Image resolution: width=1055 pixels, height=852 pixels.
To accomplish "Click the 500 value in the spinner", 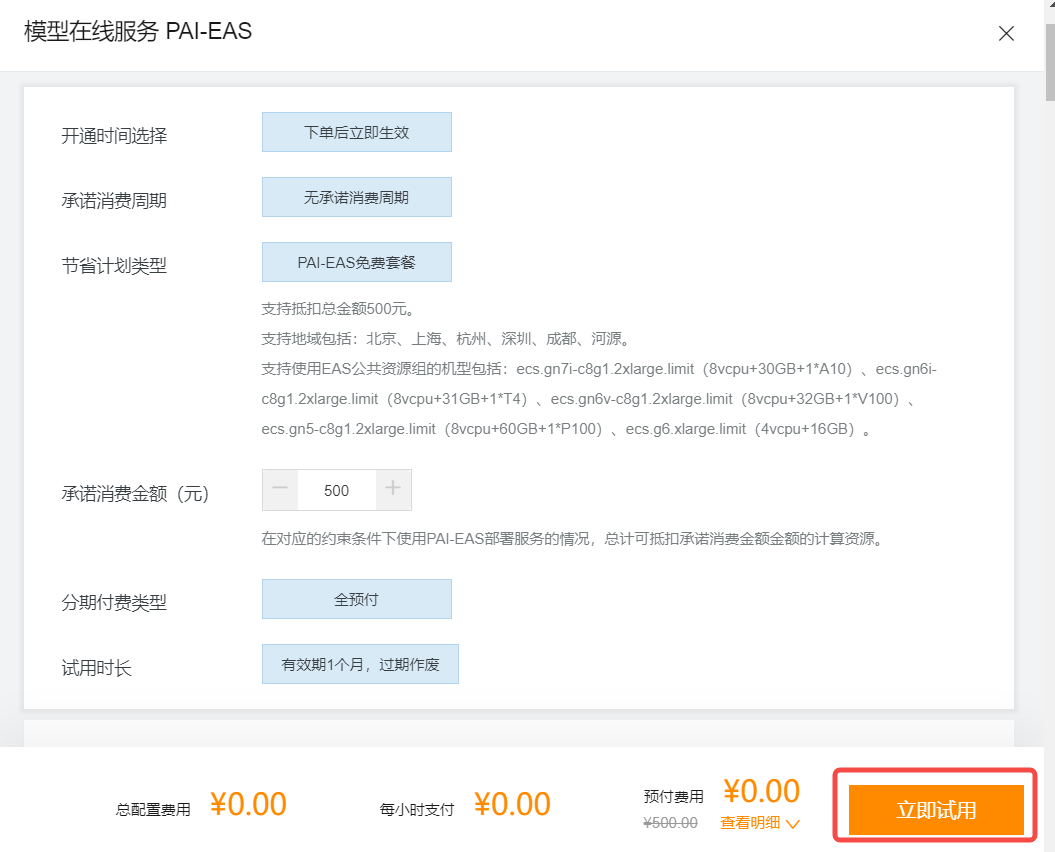I will click(x=337, y=489).
